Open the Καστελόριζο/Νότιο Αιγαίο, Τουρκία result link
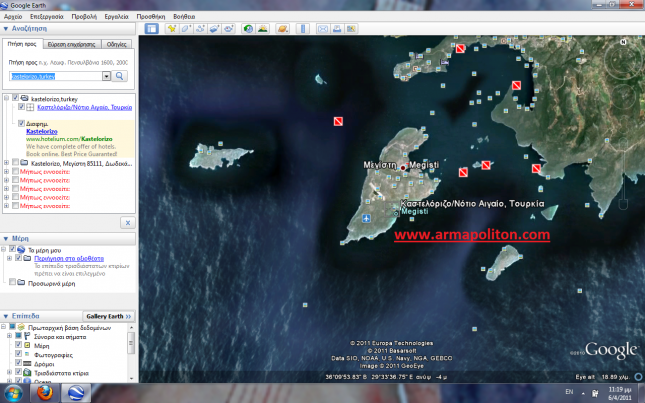 (84, 107)
